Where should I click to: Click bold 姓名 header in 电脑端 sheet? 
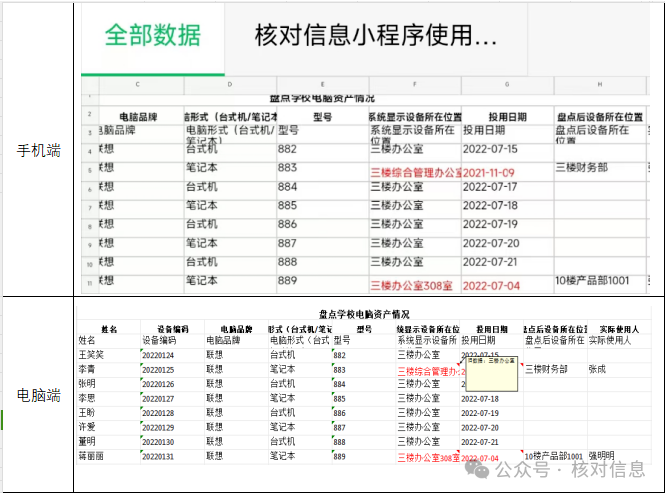[109, 329]
